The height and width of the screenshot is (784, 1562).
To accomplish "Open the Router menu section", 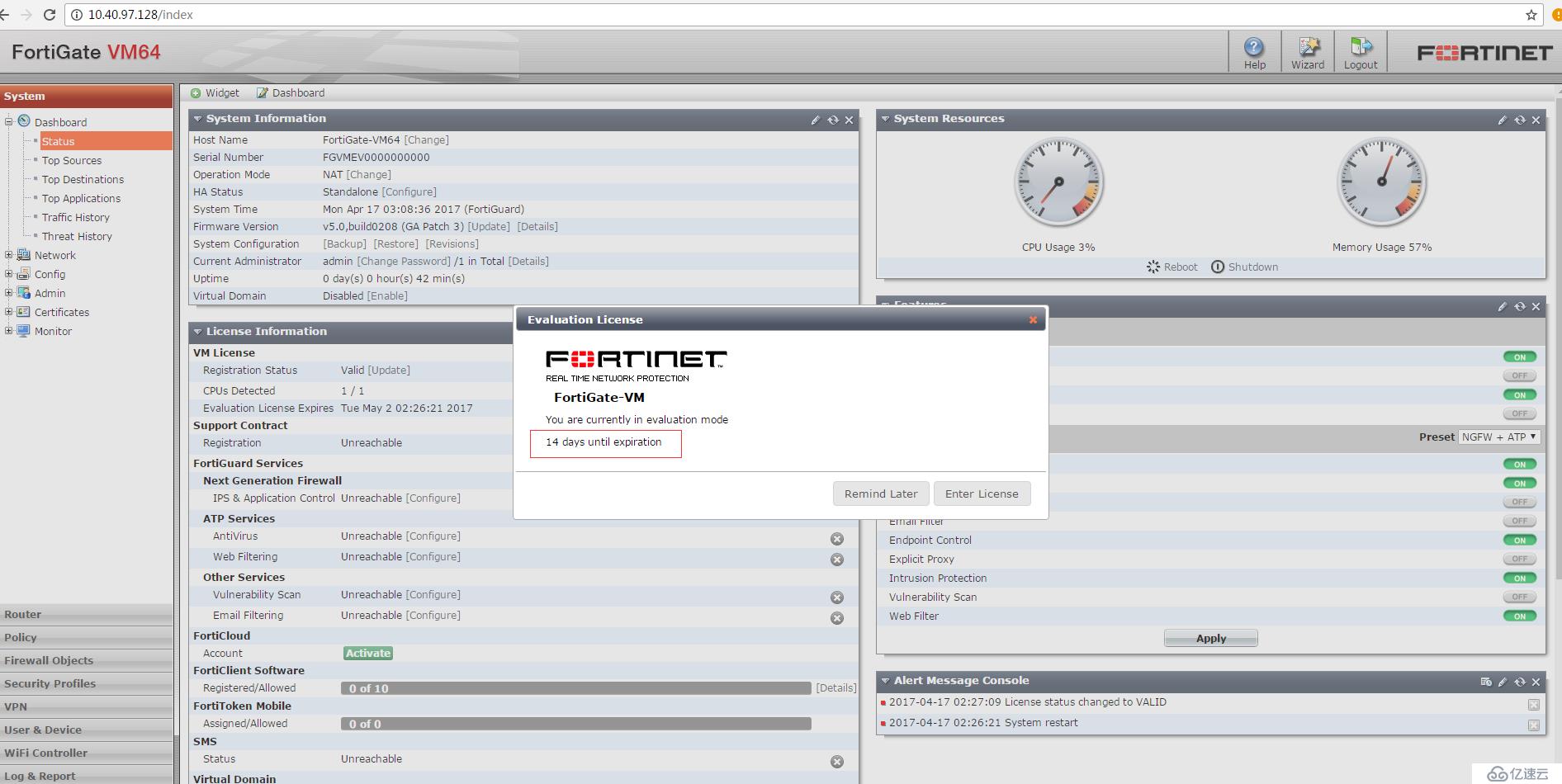I will pyautogui.click(x=87, y=615).
